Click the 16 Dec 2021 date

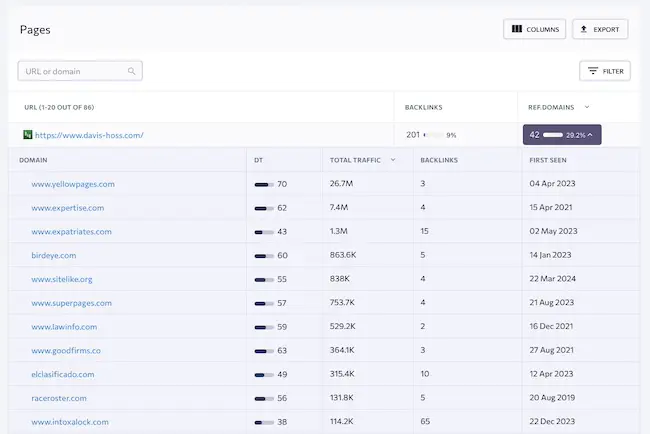pos(551,327)
